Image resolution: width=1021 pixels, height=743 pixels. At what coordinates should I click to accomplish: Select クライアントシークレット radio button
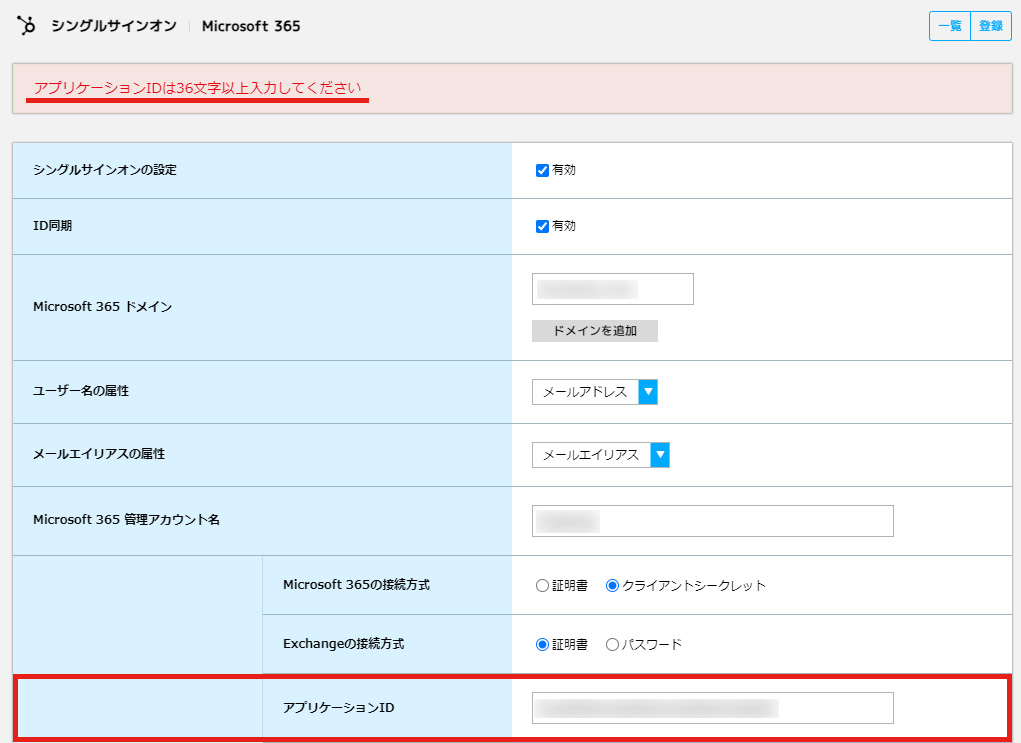point(611,585)
